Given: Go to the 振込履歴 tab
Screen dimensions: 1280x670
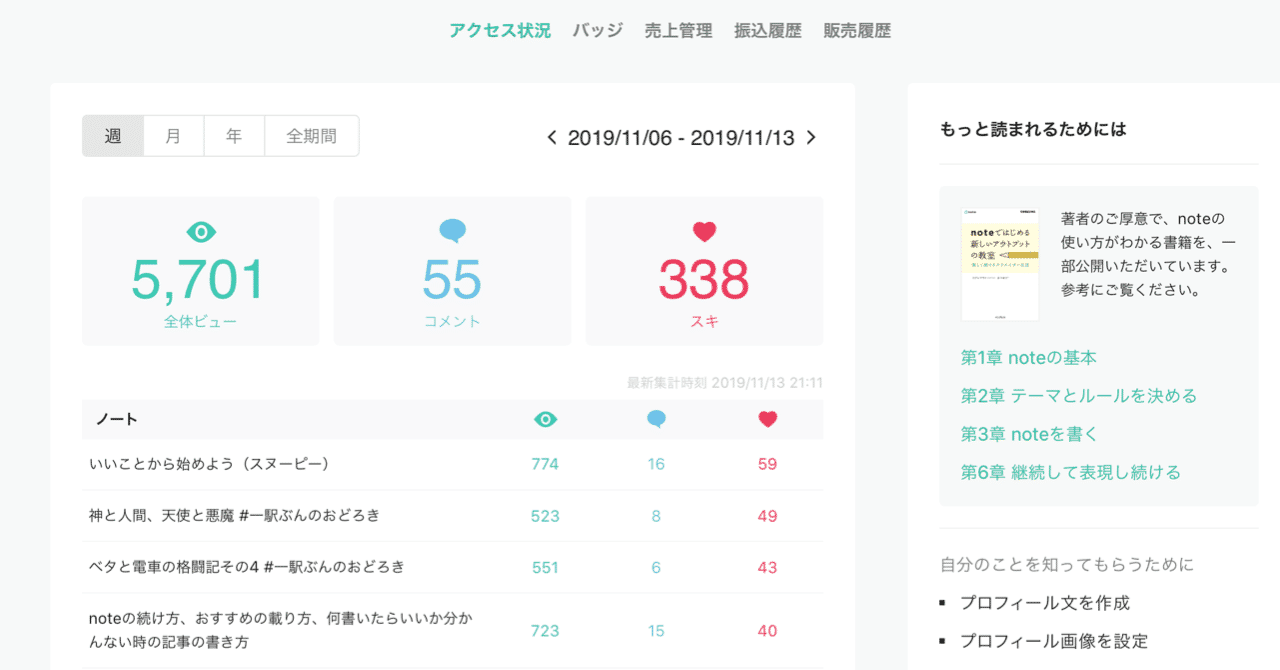Looking at the screenshot, I should [768, 31].
